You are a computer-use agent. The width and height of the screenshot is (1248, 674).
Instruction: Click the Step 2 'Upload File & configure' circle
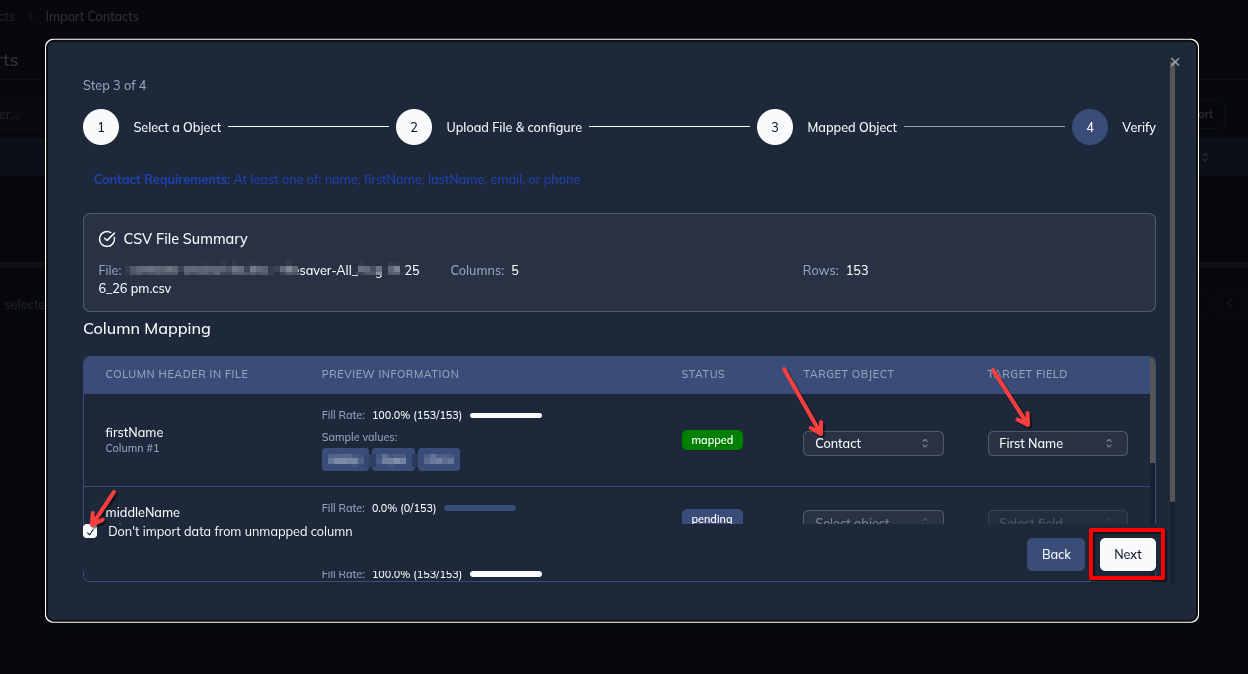[x=414, y=127]
